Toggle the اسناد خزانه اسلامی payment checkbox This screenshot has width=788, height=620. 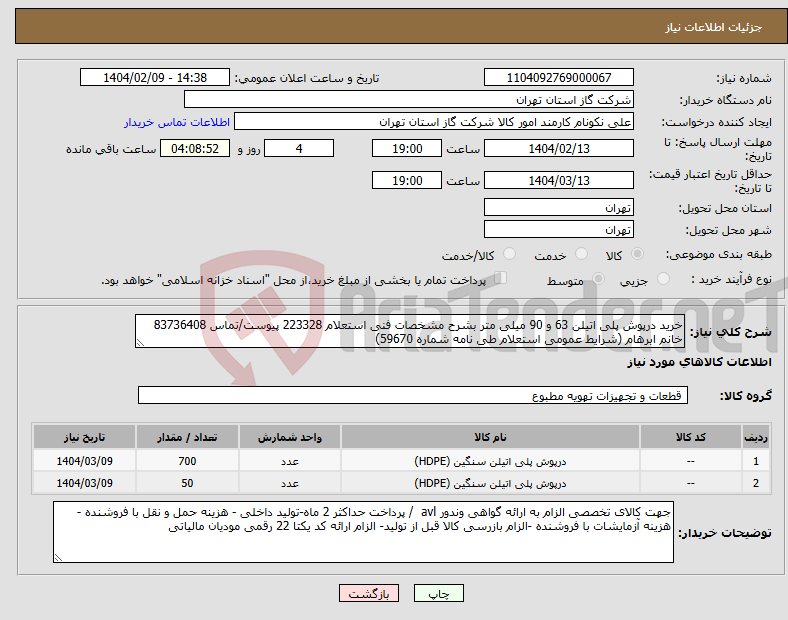501,278
